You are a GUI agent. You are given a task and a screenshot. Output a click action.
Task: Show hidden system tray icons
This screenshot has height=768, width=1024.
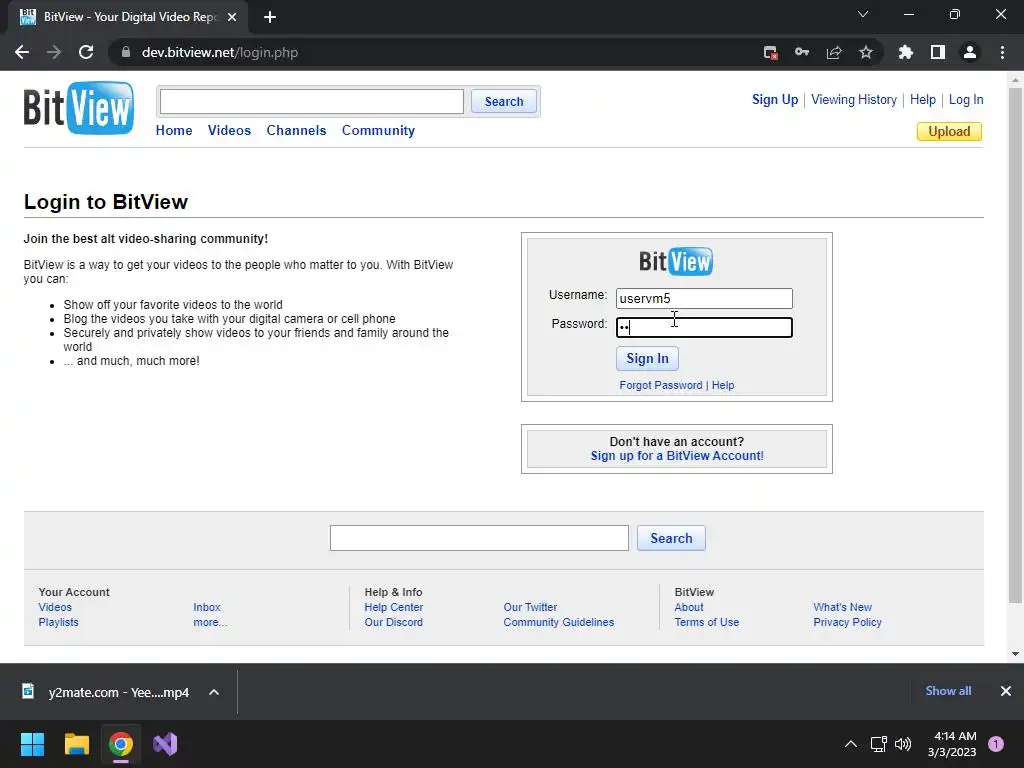click(x=850, y=744)
